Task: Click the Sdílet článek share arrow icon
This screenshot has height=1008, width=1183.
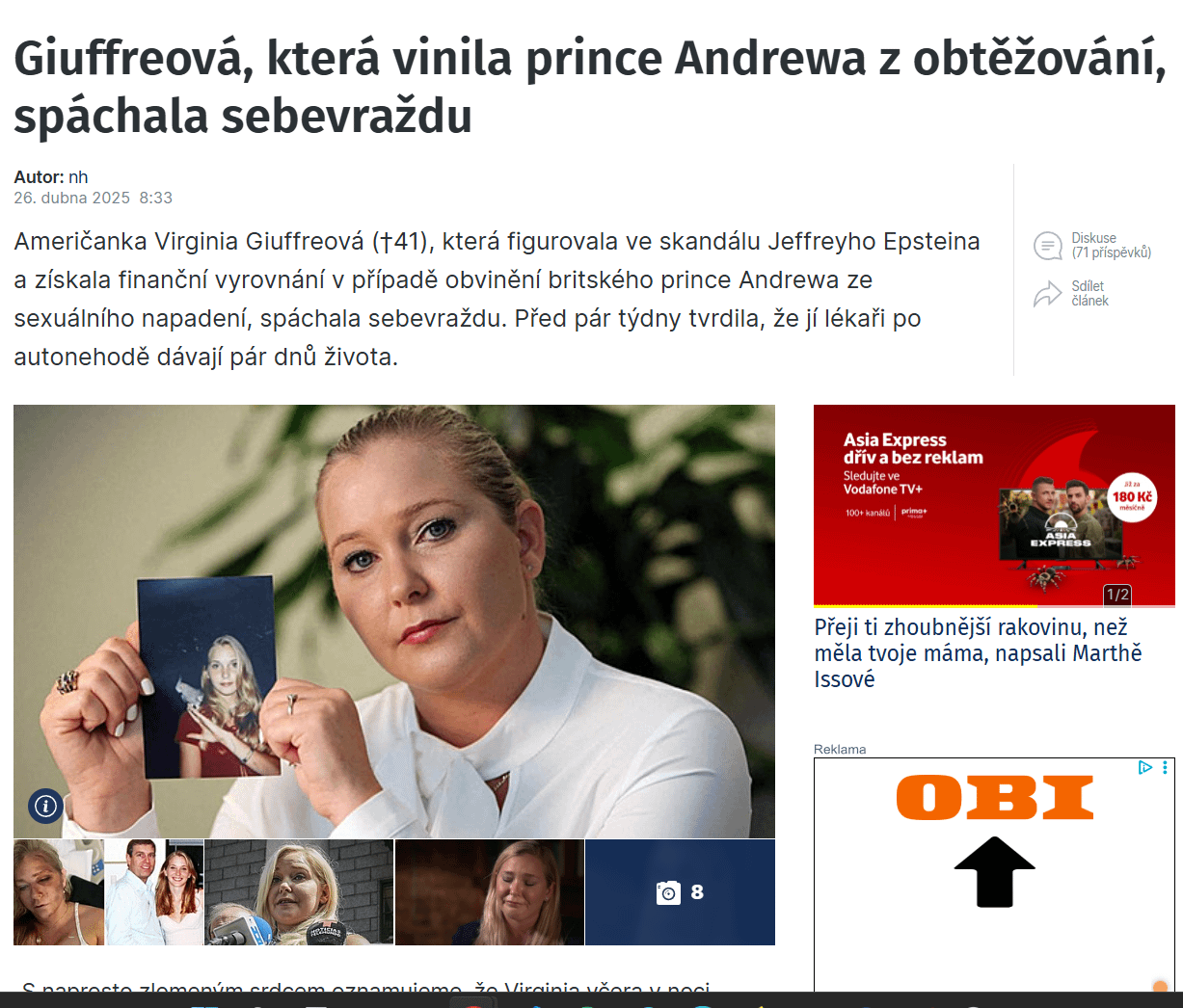Action: [x=1048, y=294]
